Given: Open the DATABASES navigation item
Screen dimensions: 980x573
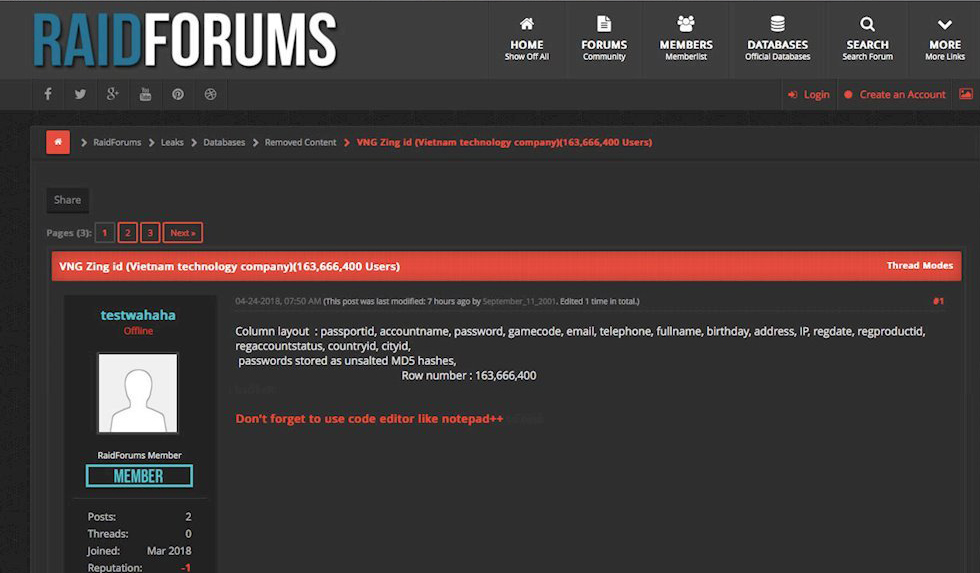Looking at the screenshot, I should click(x=777, y=40).
